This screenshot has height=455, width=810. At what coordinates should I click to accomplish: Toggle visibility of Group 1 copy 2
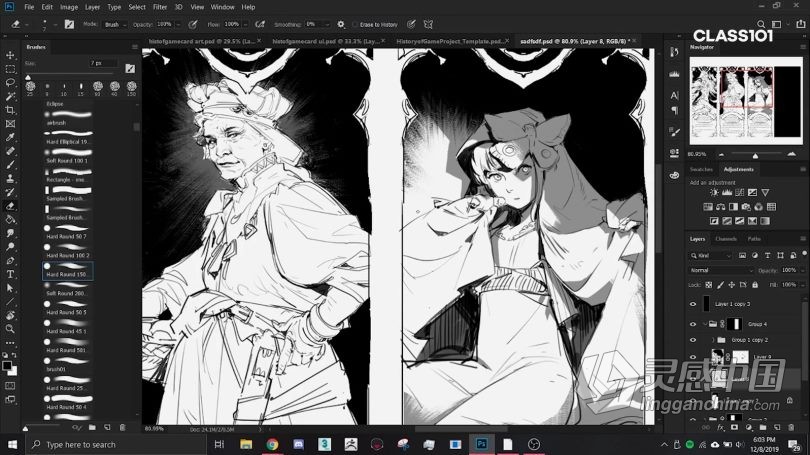[693, 340]
